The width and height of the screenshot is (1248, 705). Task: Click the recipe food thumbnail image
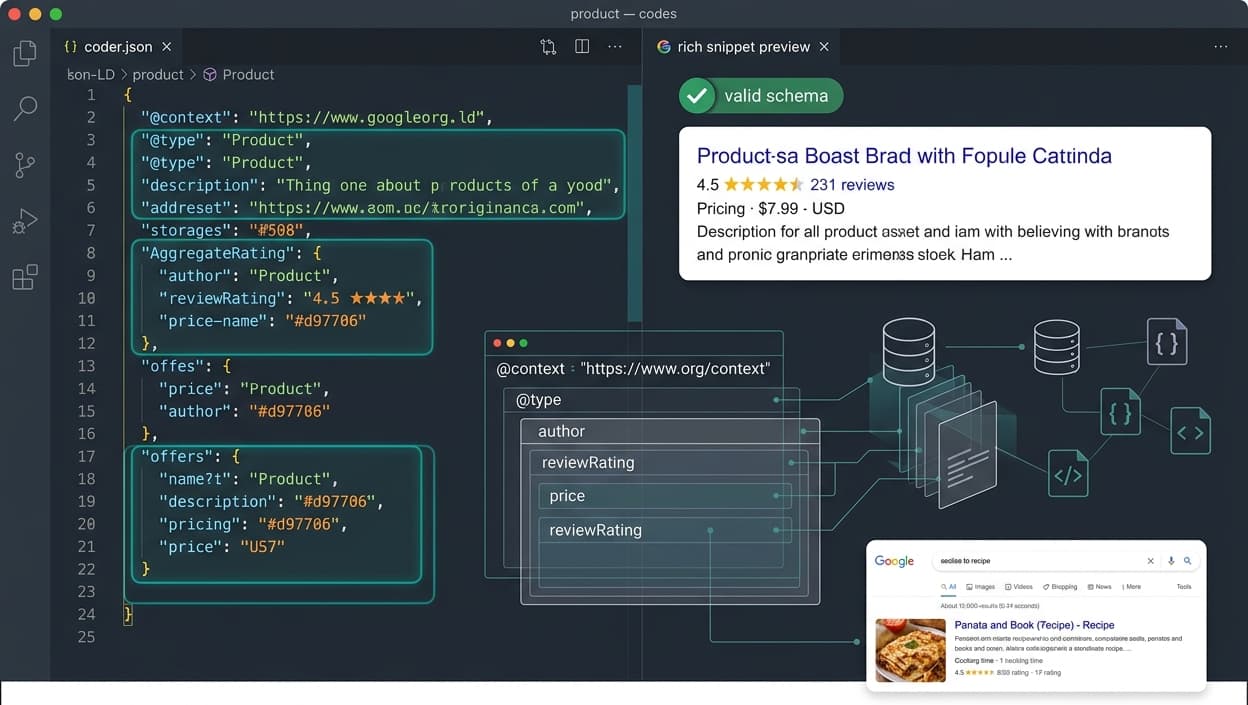point(910,650)
